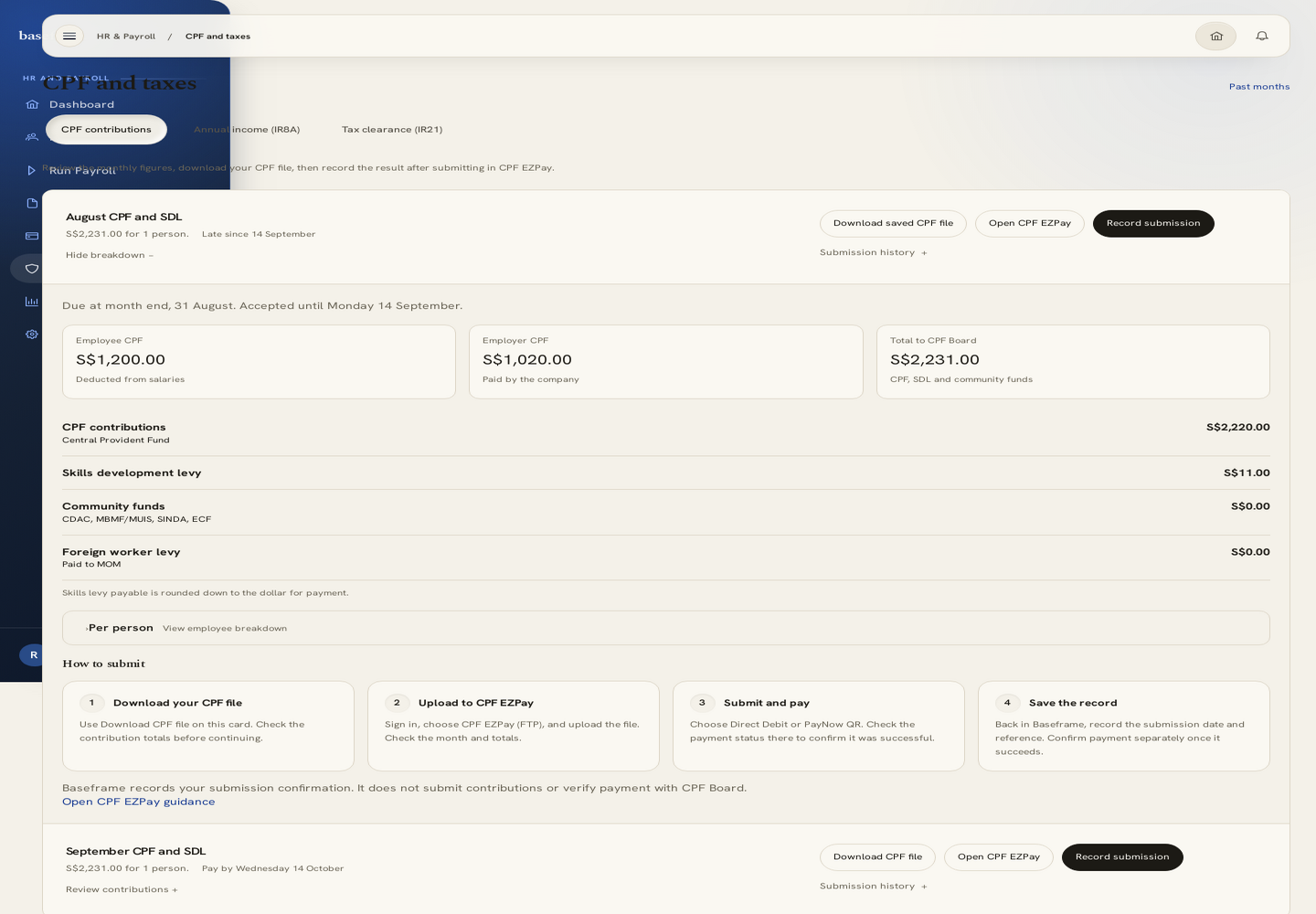The width and height of the screenshot is (1316, 914).
Task: Click Download saved CPF file button
Action: [893, 224]
